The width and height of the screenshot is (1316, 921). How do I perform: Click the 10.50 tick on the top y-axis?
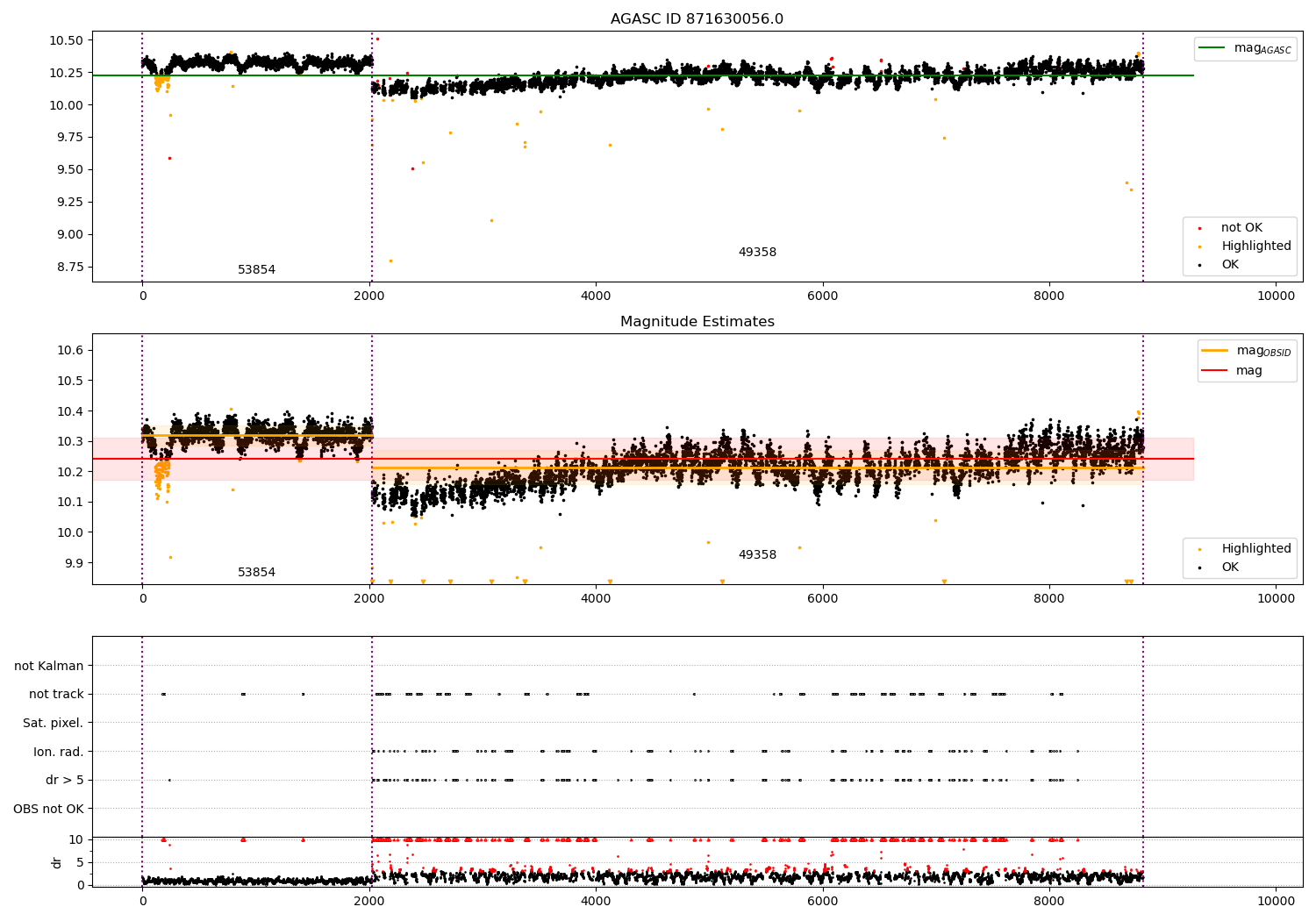pos(65,41)
